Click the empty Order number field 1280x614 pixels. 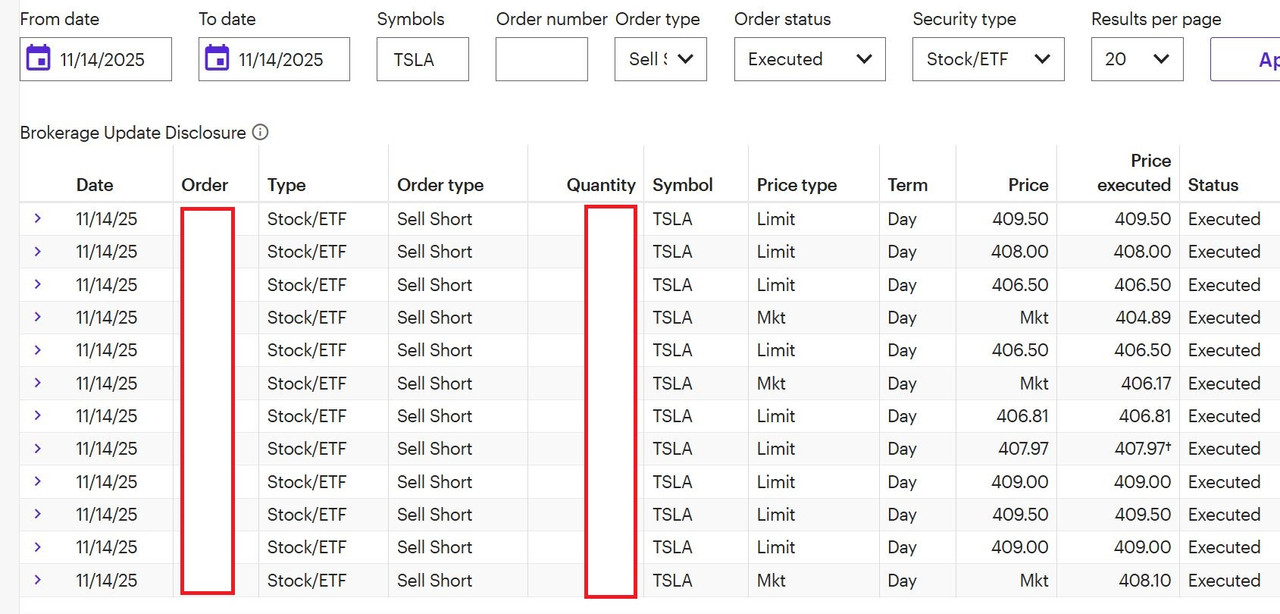542,59
